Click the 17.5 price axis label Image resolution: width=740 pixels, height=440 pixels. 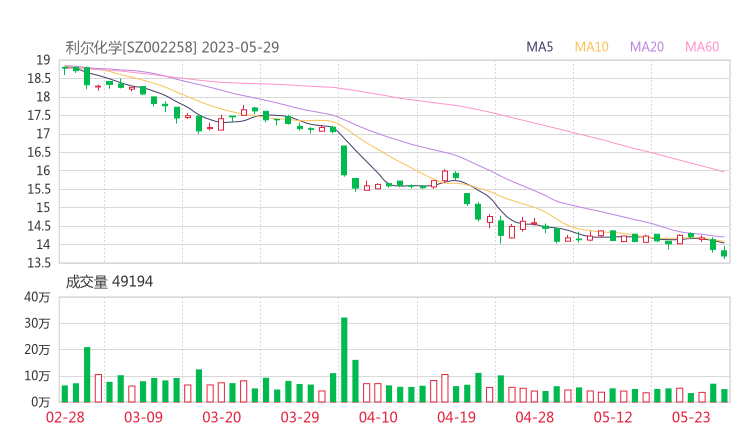click(39, 115)
